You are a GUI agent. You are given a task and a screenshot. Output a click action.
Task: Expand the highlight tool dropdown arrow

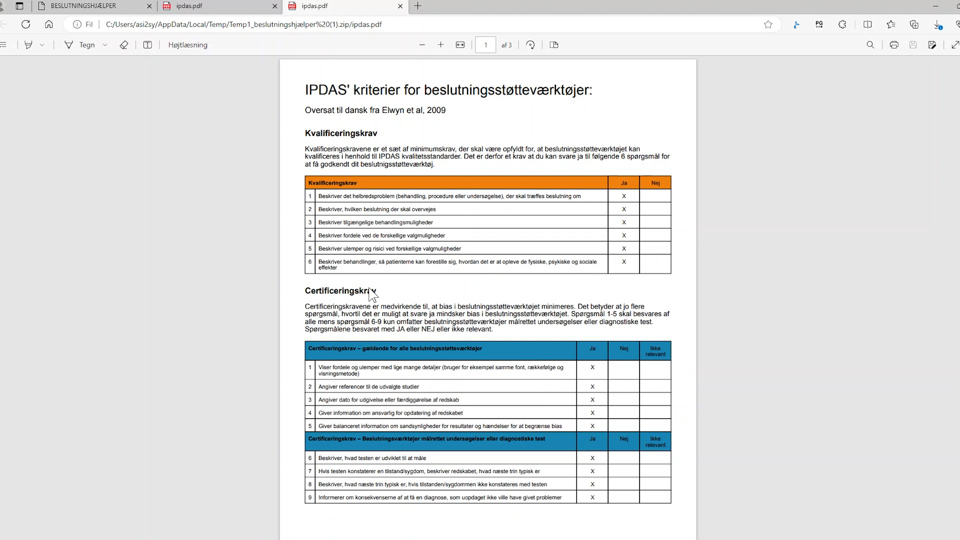coord(42,45)
